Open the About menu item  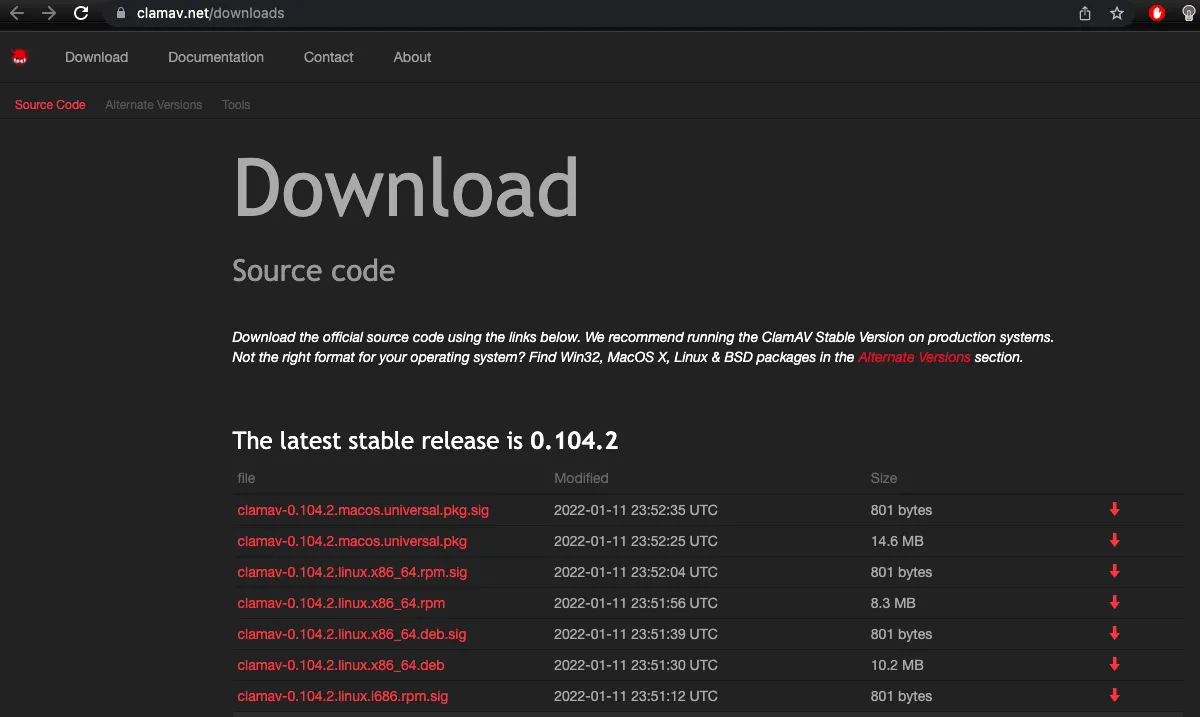pyautogui.click(x=412, y=57)
